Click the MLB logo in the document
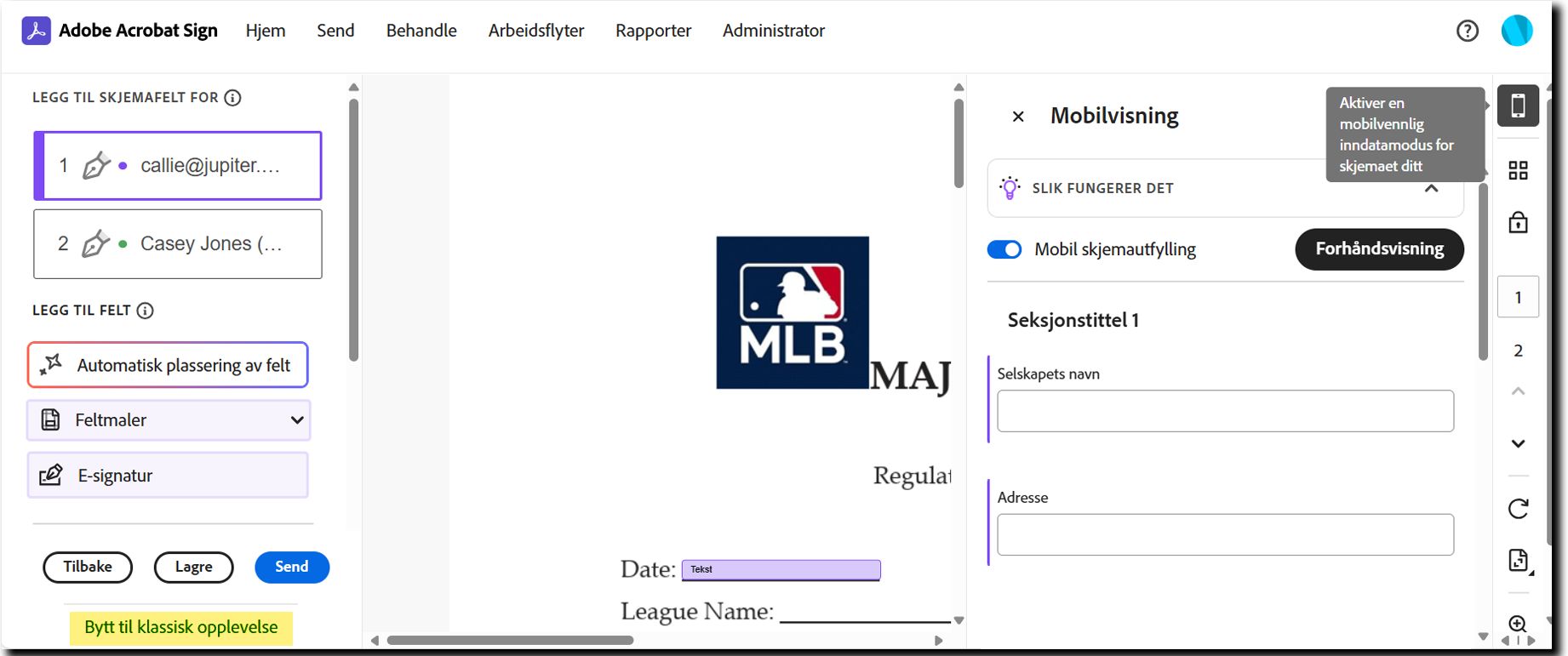This screenshot has width=1568, height=656. 793,312
